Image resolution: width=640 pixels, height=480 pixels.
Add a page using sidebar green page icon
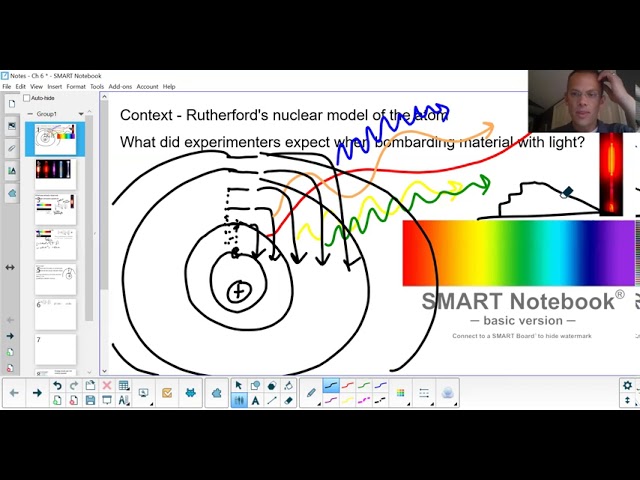pos(10,352)
